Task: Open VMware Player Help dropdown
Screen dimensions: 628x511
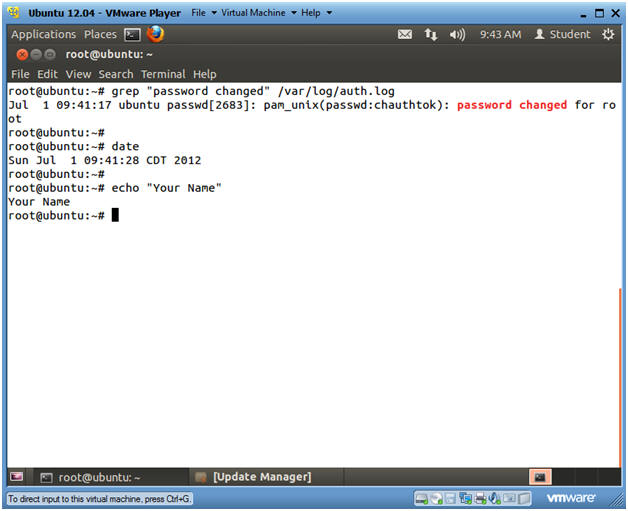Action: (x=317, y=13)
